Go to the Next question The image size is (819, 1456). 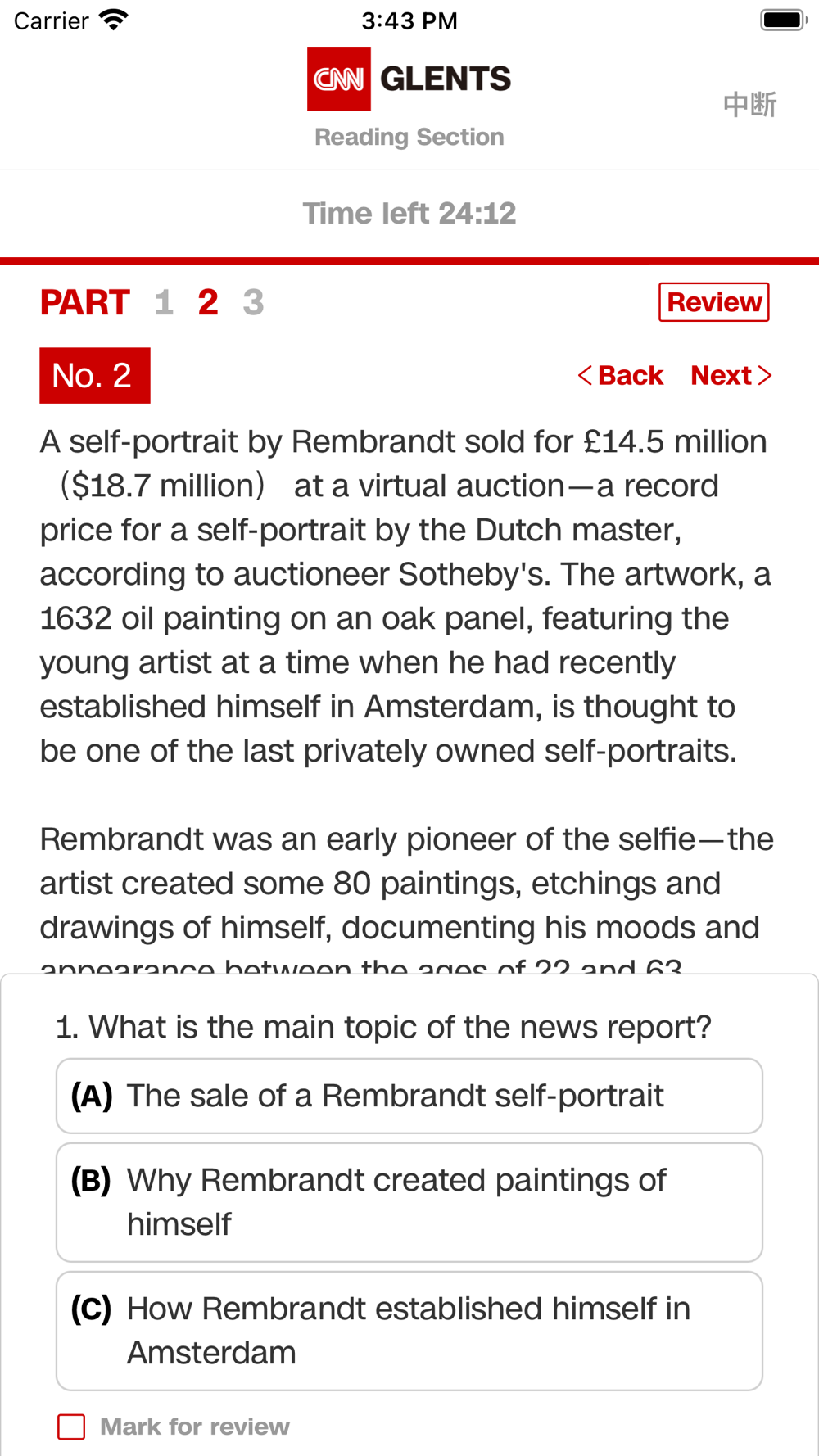click(x=731, y=375)
